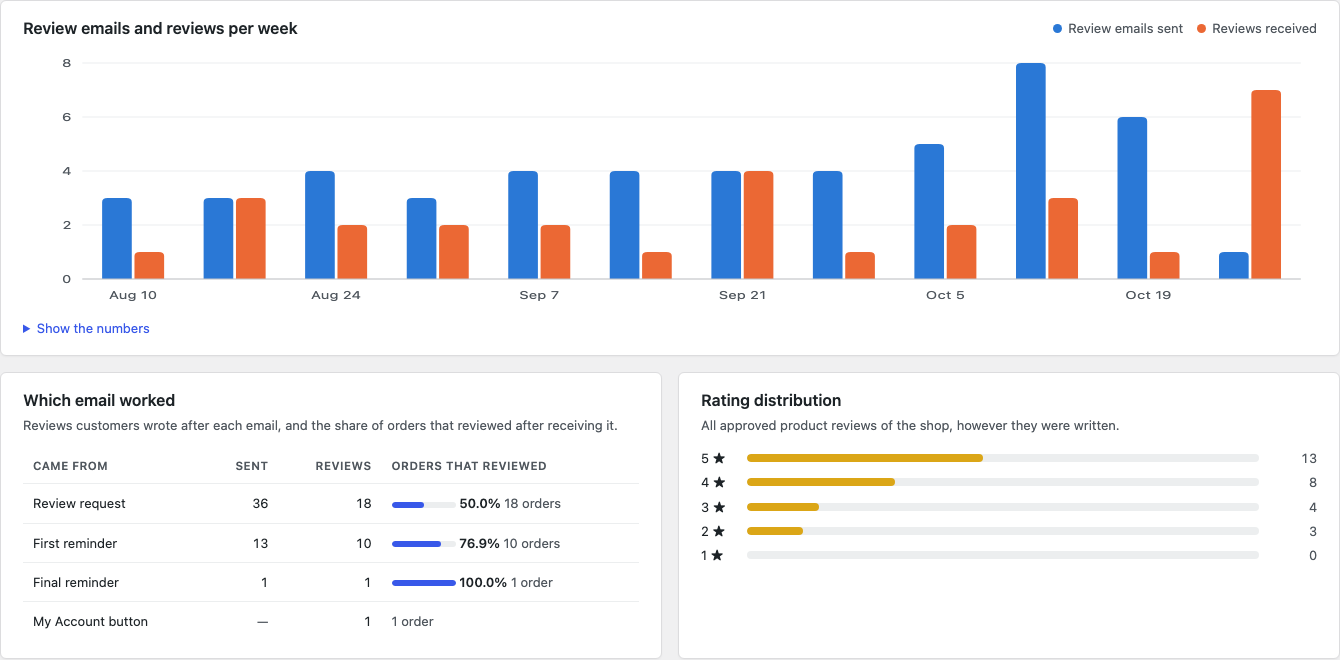Click the First reminder row label
The width and height of the screenshot is (1340, 660).
[75, 544]
